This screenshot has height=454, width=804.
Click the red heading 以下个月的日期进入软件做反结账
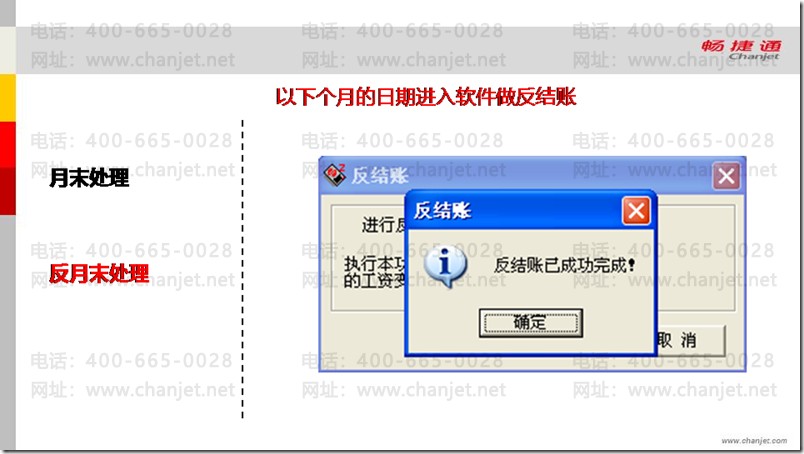pos(426,96)
